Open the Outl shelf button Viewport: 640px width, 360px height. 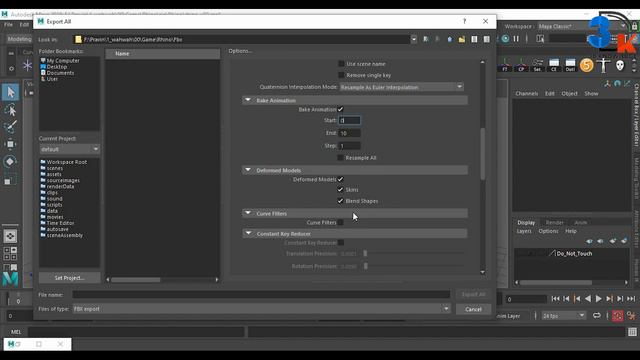(x=570, y=65)
